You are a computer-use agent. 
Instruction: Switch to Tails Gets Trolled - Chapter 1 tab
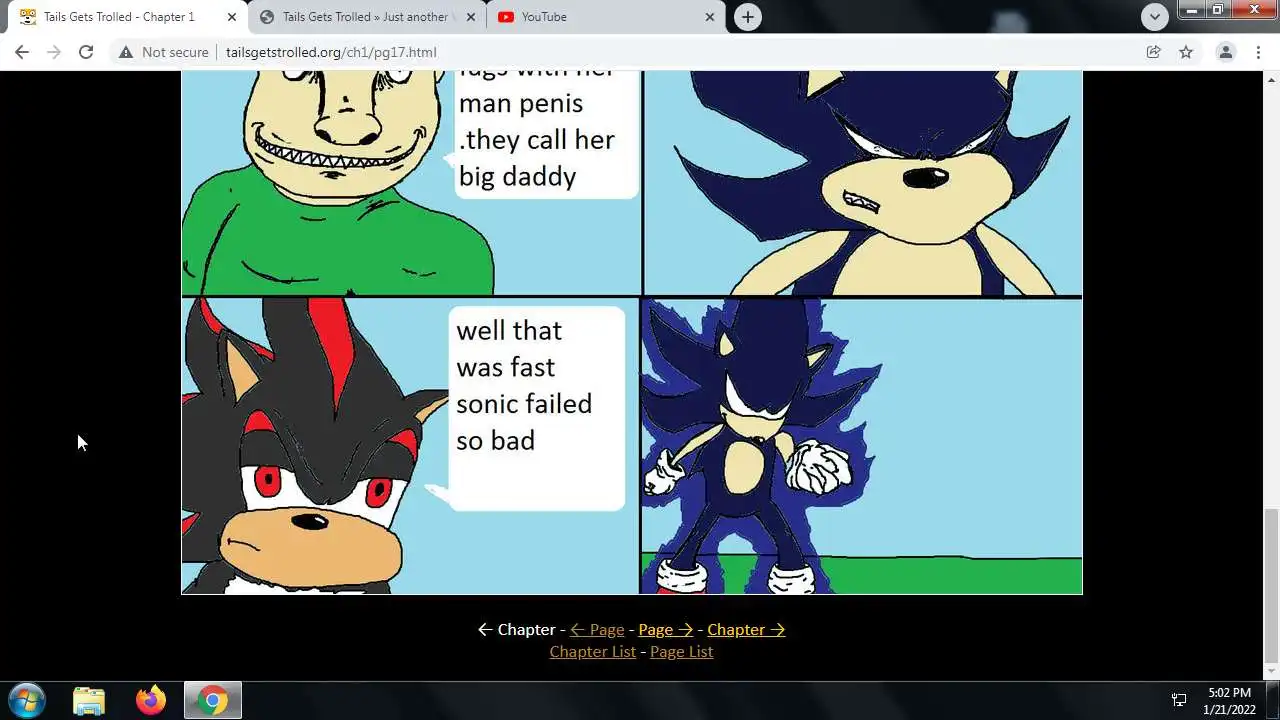[128, 17]
